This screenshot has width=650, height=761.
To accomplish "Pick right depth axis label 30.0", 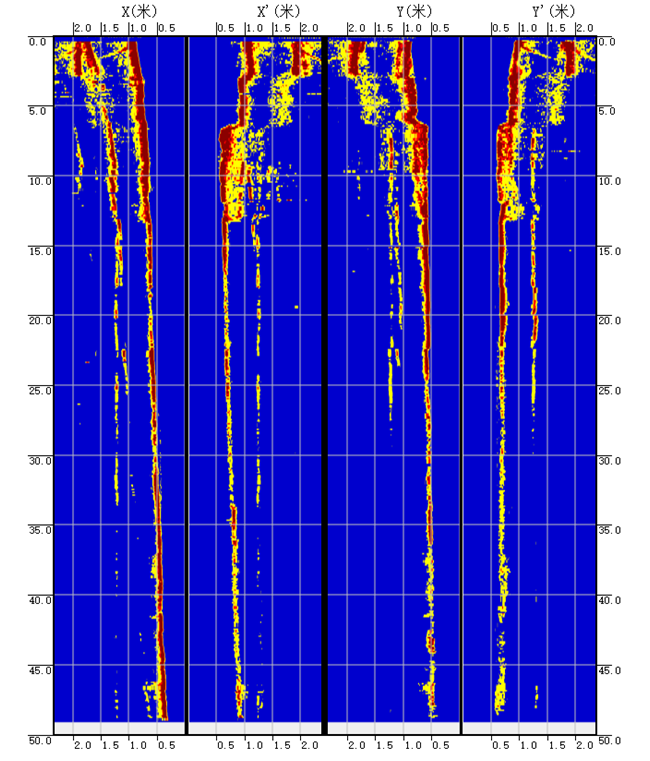I will [x=609, y=460].
